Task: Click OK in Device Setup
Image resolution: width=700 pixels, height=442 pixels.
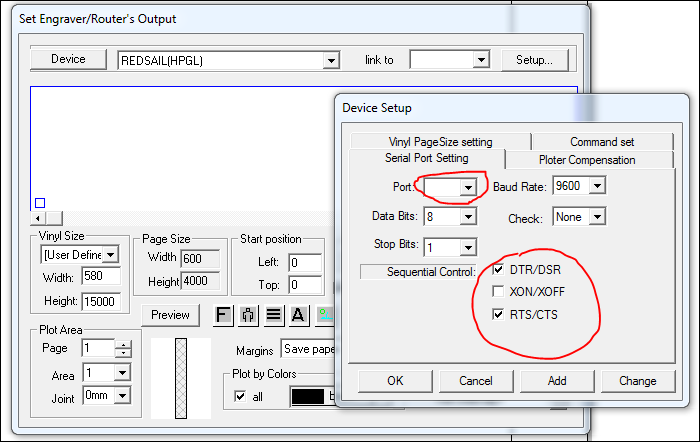Action: [395, 381]
